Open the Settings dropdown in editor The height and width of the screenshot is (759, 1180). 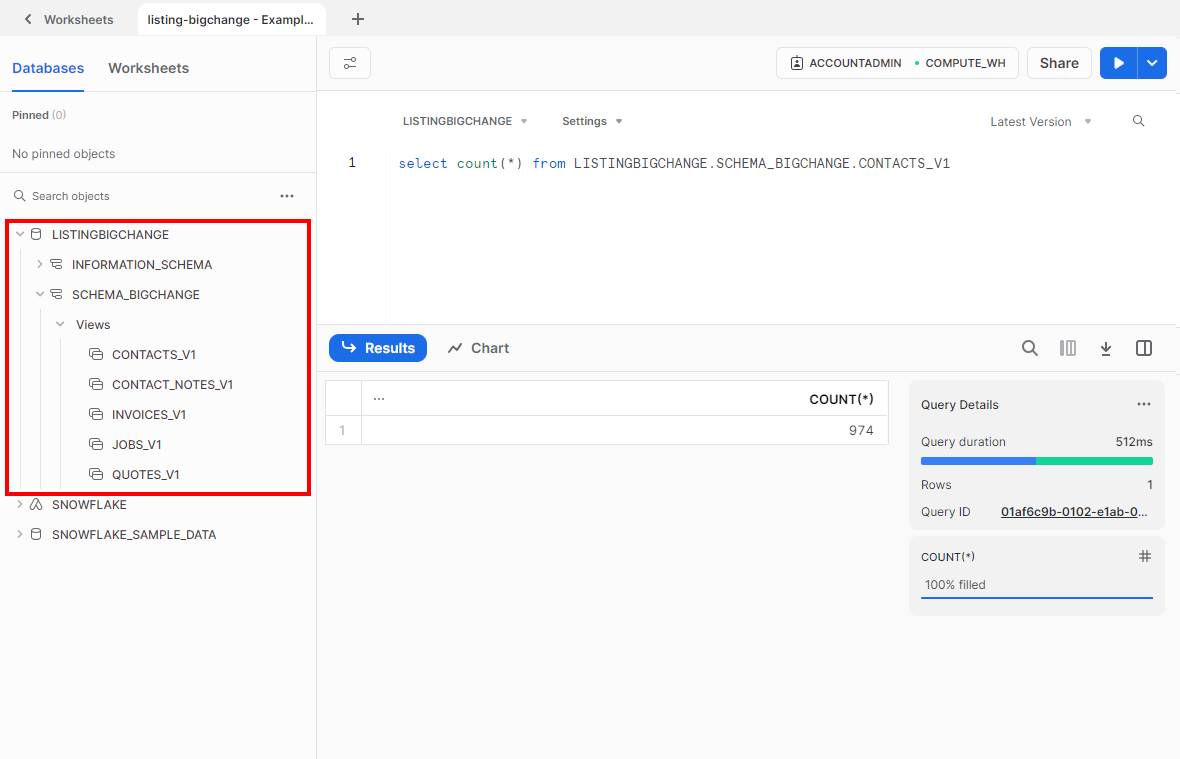(x=592, y=121)
